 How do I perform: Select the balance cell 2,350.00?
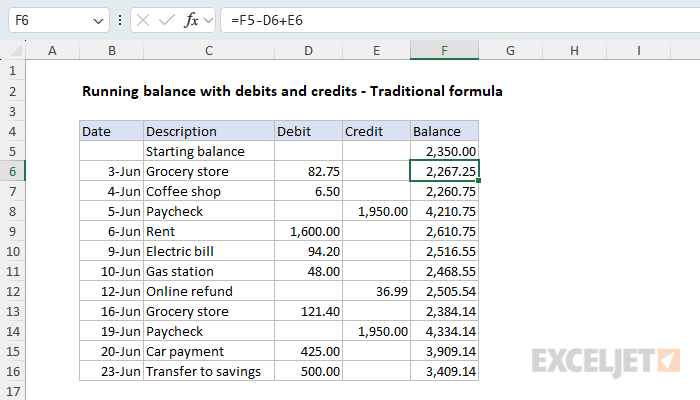point(444,151)
